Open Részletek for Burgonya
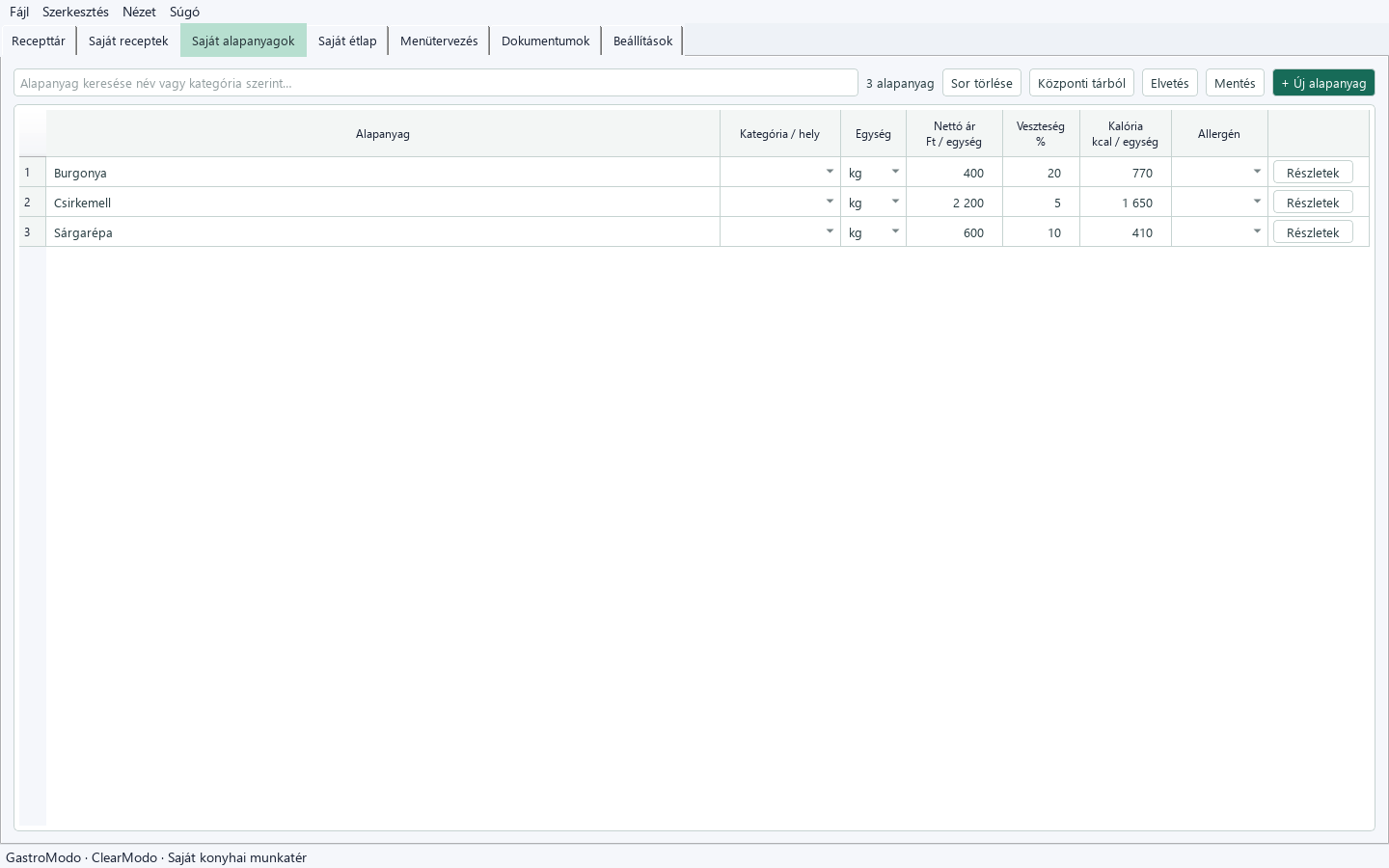The image size is (1389, 868). [x=1313, y=173]
